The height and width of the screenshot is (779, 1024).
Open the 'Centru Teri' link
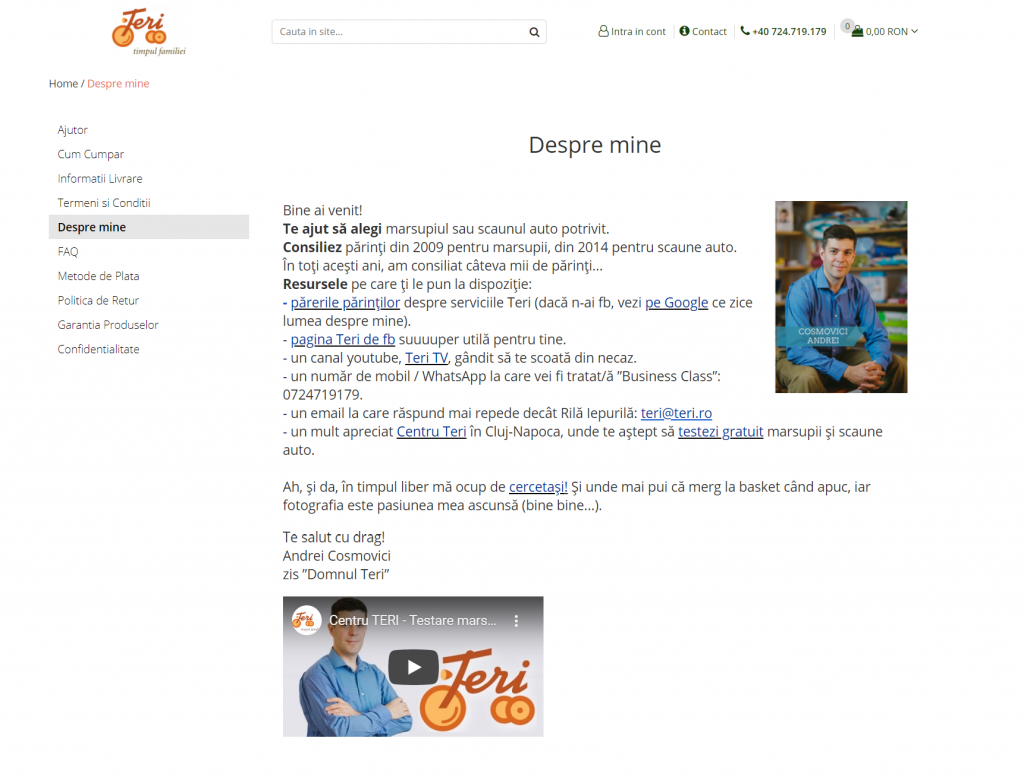pyautogui.click(x=432, y=432)
